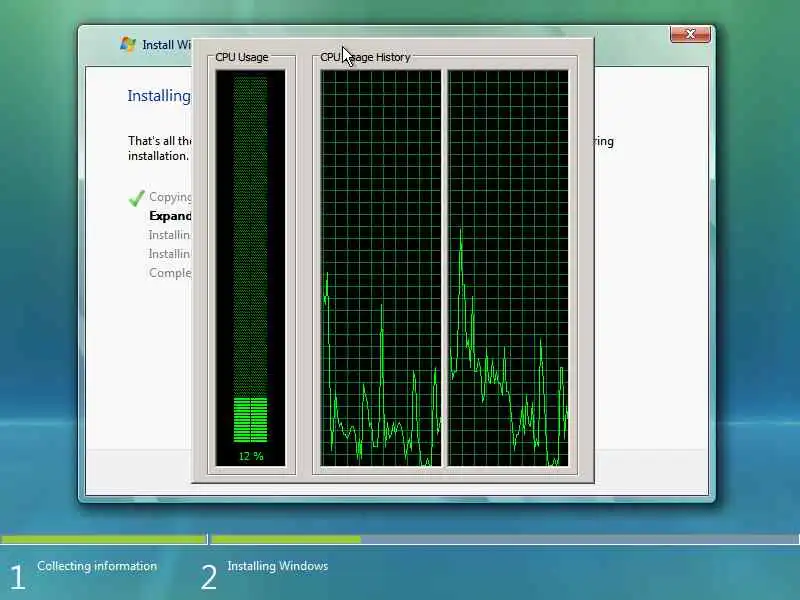
Task: Click the CPU Usage group label
Action: click(x=242, y=57)
